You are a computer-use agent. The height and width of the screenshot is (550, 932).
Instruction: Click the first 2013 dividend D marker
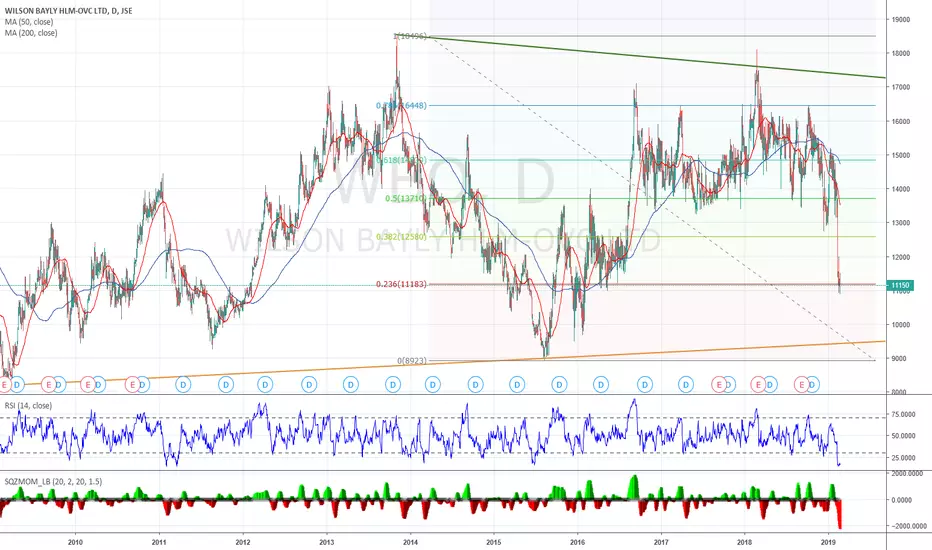point(351,385)
